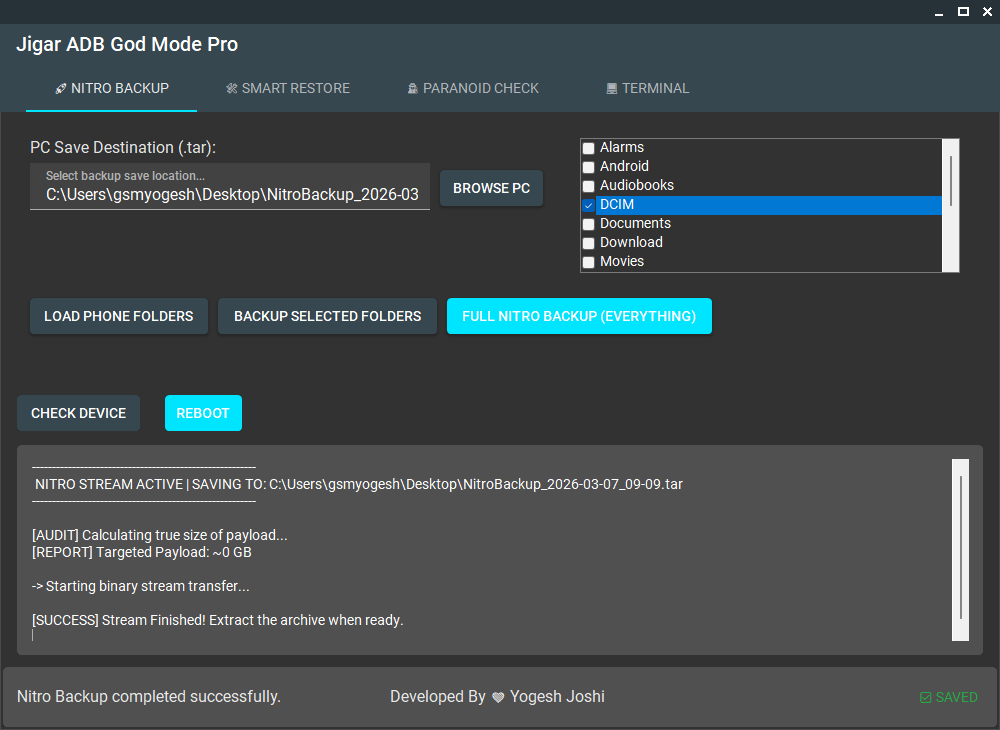Check the Alarms folder checkbox

[x=589, y=148]
